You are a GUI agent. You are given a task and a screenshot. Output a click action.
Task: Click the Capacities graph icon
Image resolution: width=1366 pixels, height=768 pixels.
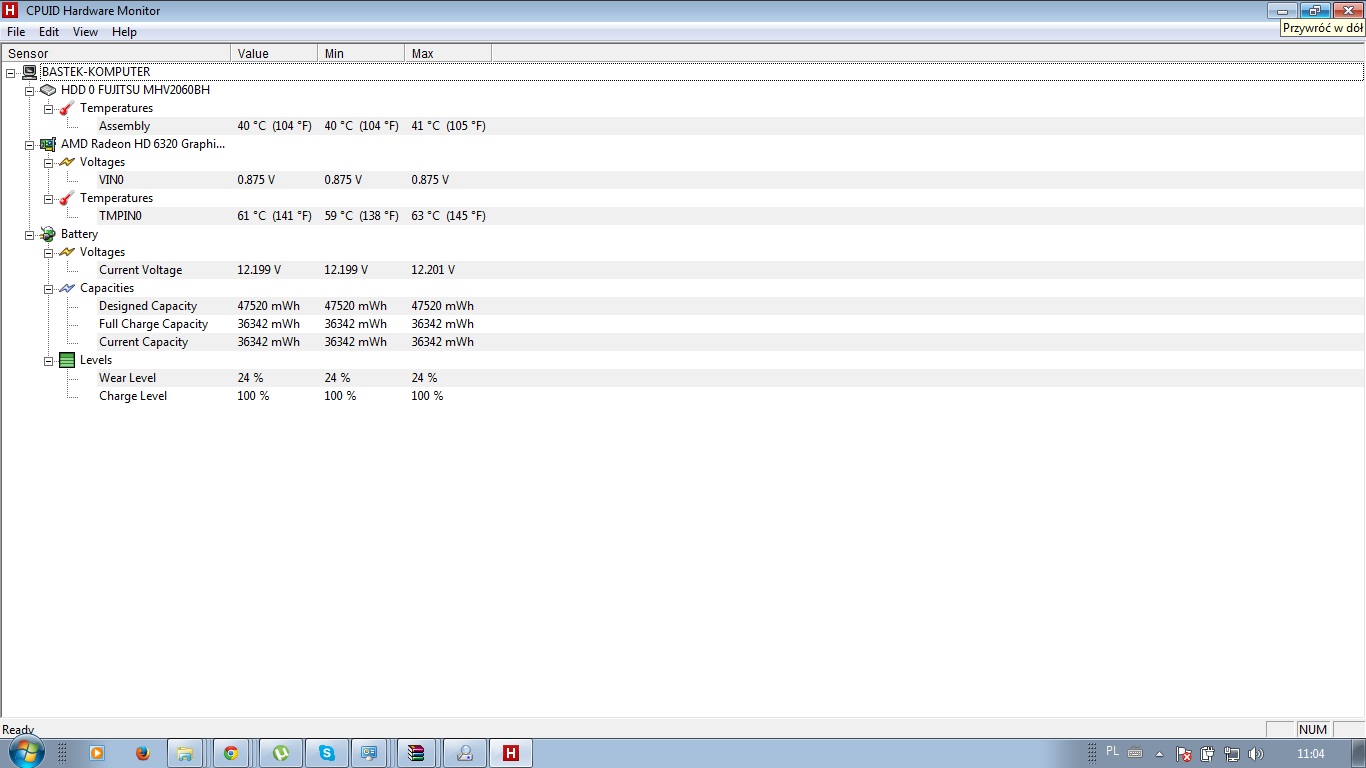click(x=67, y=288)
